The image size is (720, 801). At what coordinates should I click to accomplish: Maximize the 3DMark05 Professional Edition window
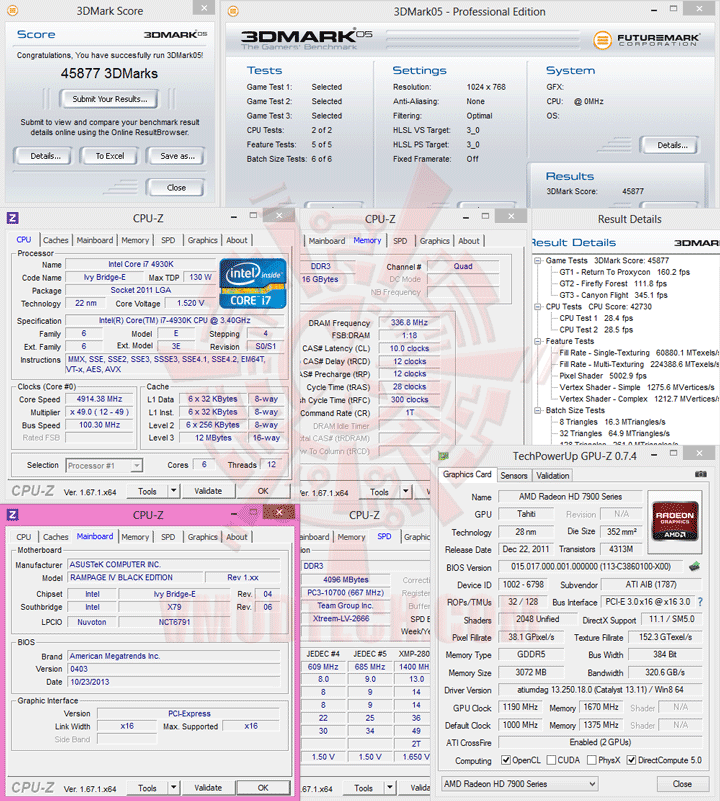[x=673, y=9]
